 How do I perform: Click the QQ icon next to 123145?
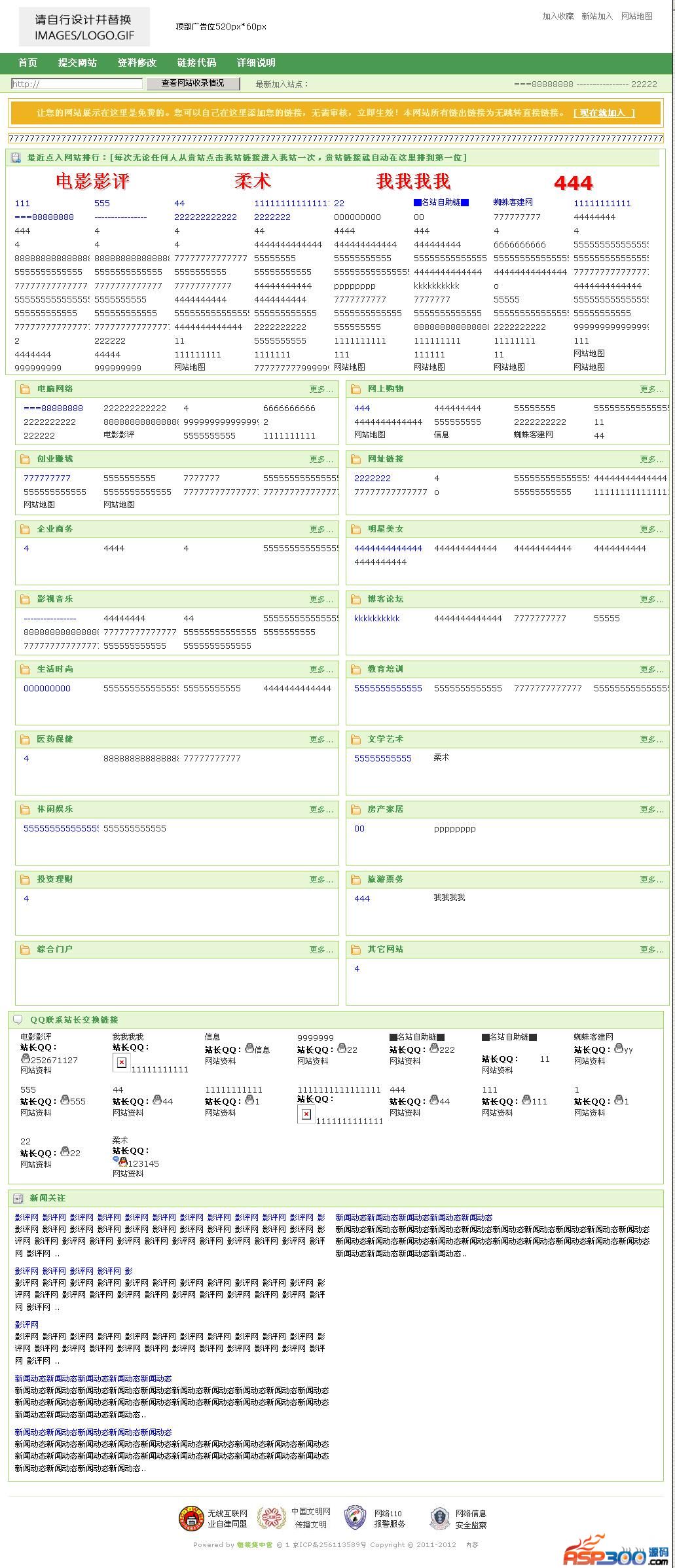pos(121,1162)
